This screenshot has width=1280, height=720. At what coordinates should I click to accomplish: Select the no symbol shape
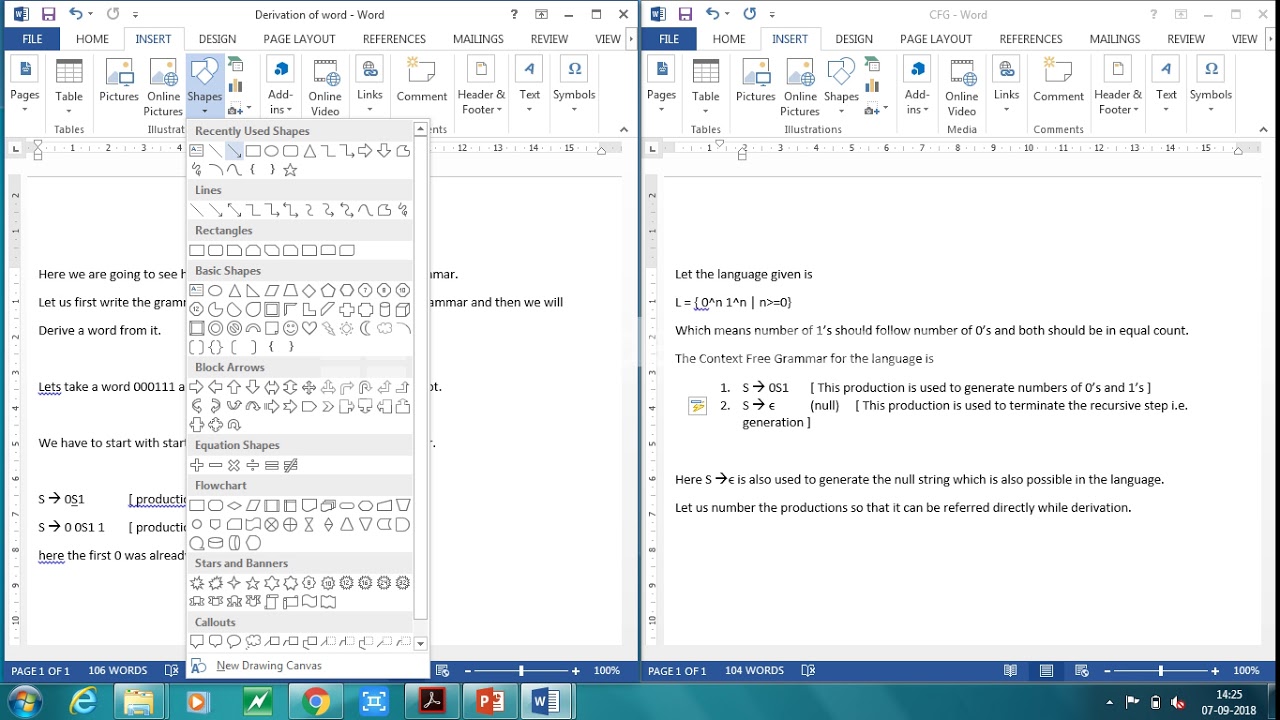point(234,329)
